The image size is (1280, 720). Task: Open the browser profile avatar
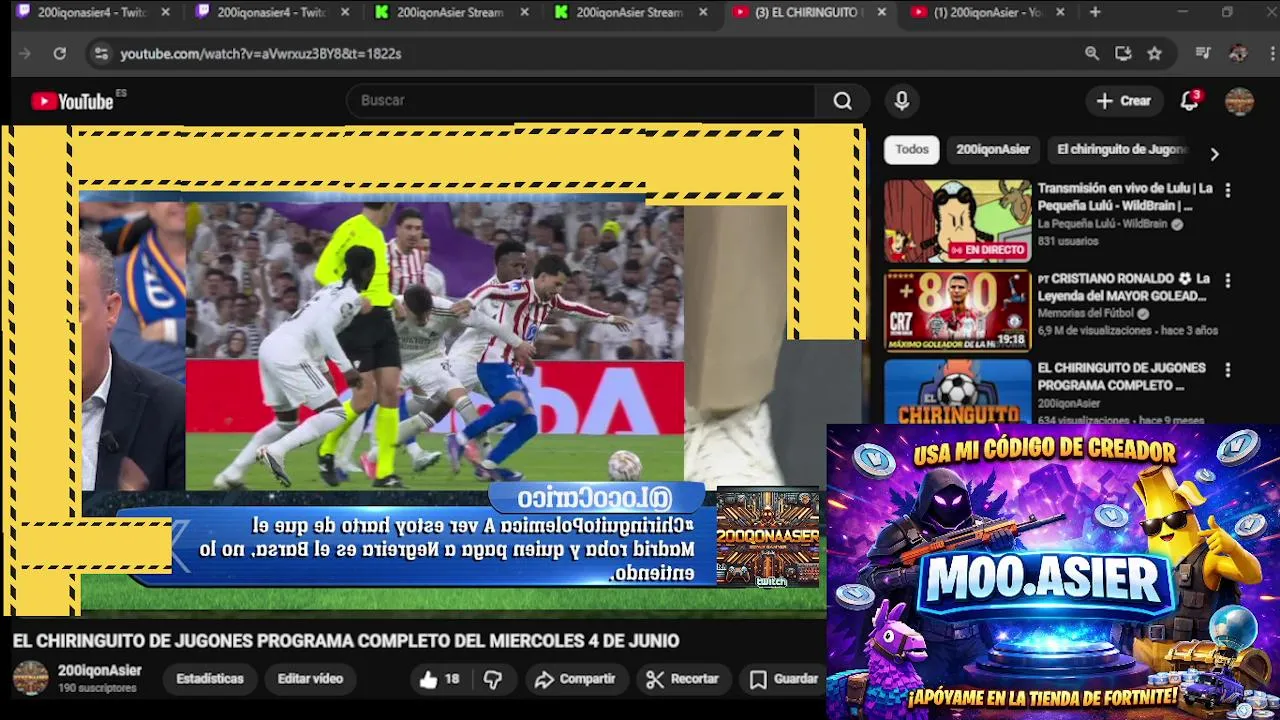click(1238, 53)
